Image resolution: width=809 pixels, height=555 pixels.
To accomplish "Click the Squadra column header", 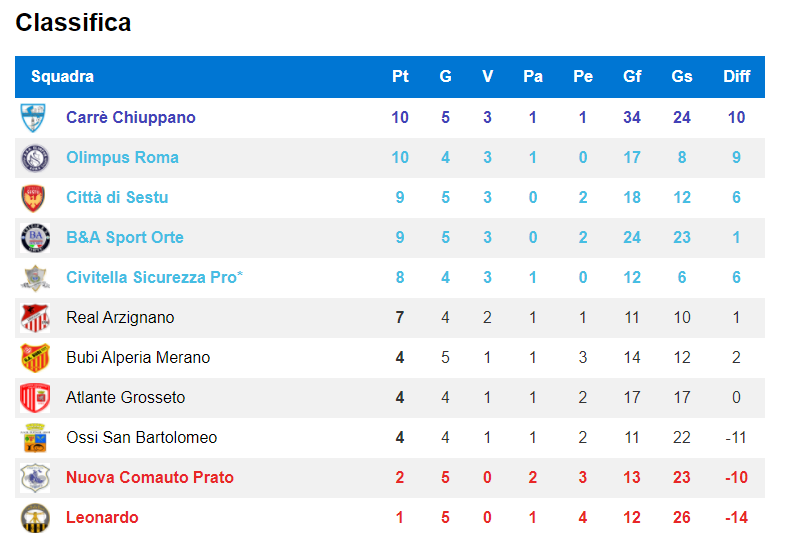I will (x=62, y=76).
